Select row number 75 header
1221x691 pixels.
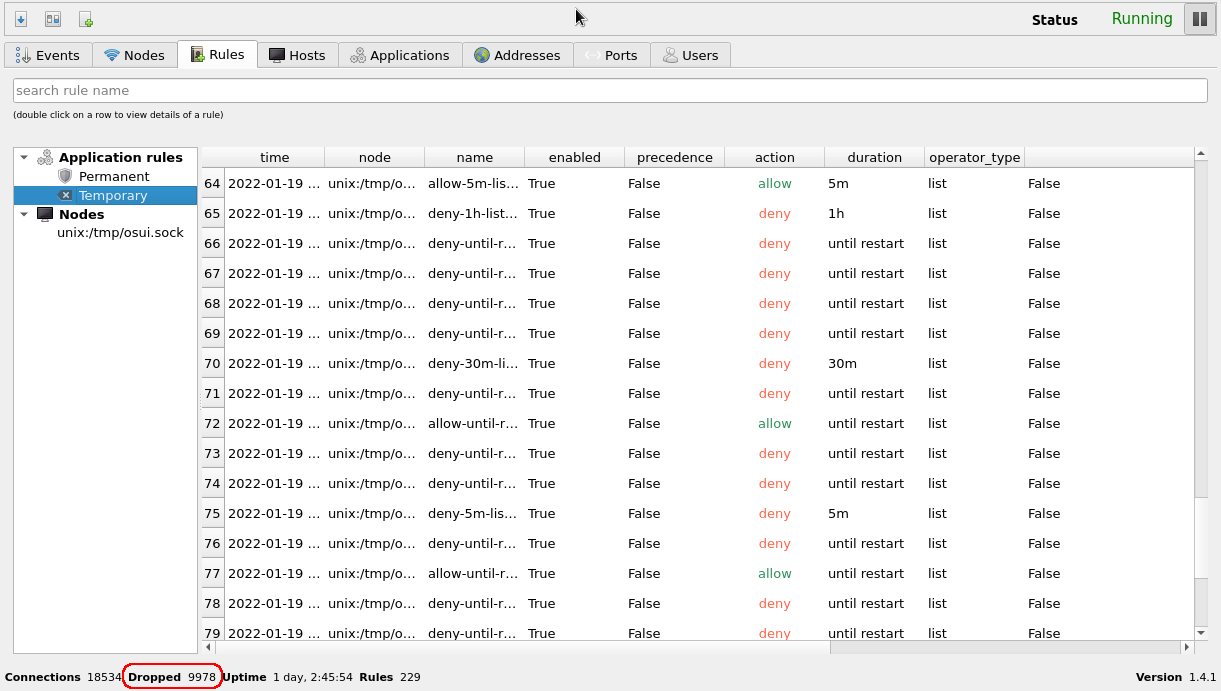click(x=213, y=514)
